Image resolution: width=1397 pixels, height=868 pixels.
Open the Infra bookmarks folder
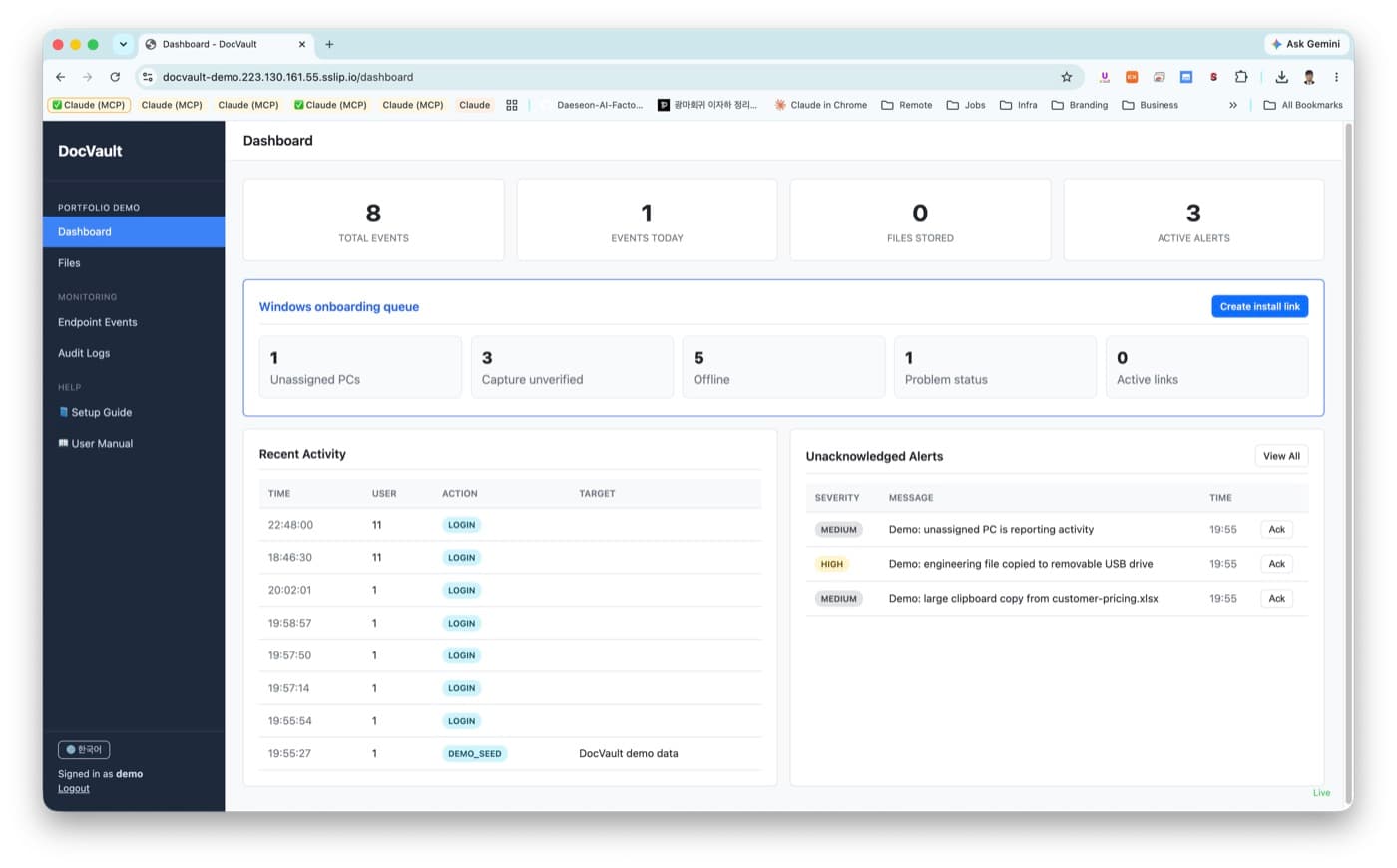[1019, 105]
